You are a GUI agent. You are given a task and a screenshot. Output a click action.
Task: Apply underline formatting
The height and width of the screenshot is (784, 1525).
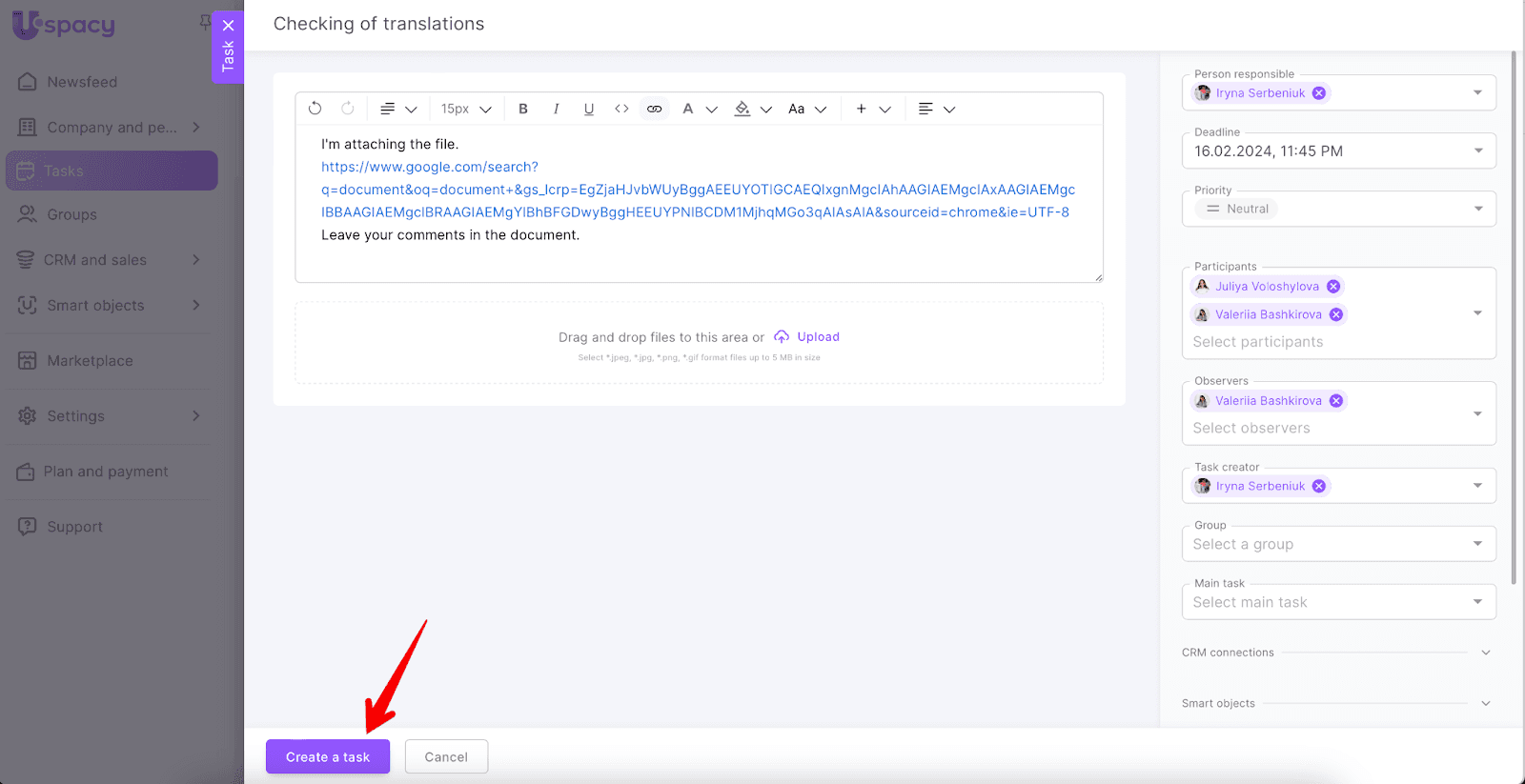pos(589,109)
